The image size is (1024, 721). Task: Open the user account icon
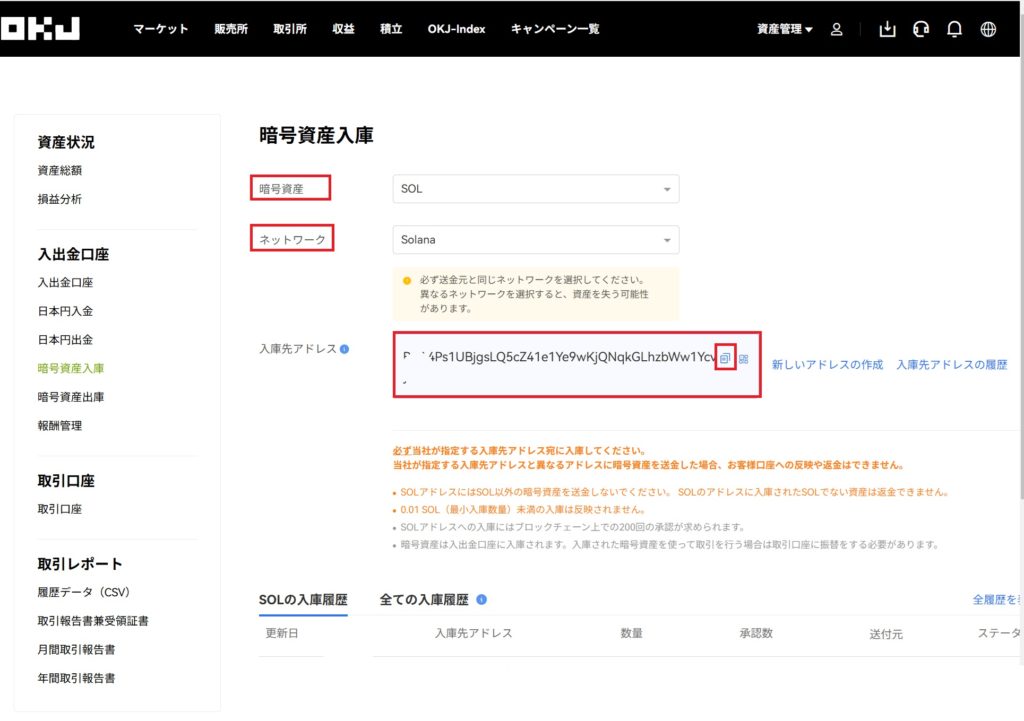pyautogui.click(x=836, y=29)
